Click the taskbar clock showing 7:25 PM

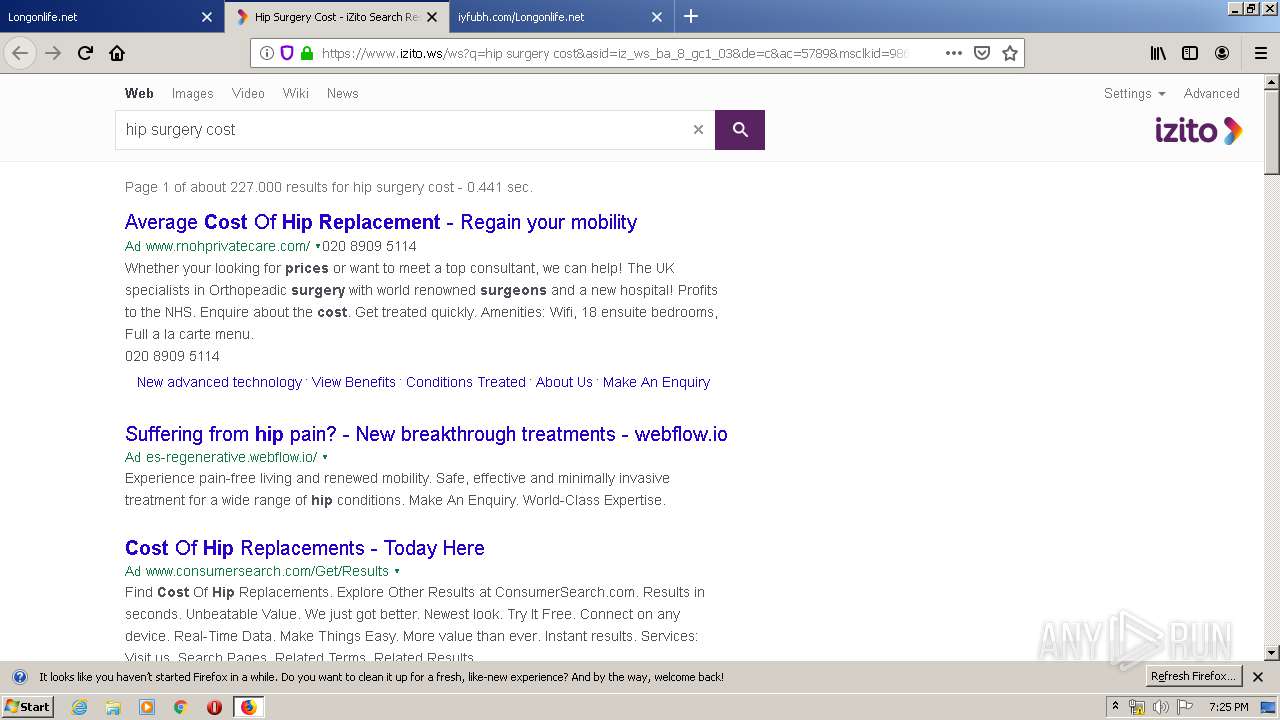pos(1229,707)
